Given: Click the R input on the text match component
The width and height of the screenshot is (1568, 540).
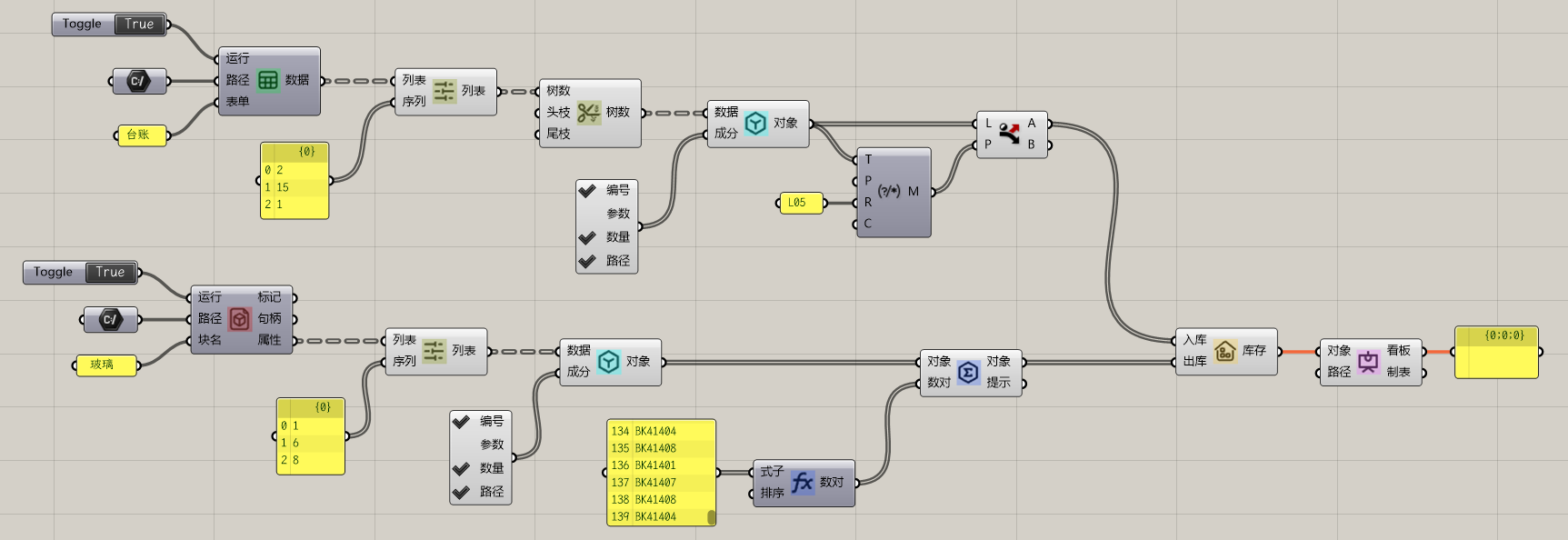Looking at the screenshot, I should click(868, 203).
